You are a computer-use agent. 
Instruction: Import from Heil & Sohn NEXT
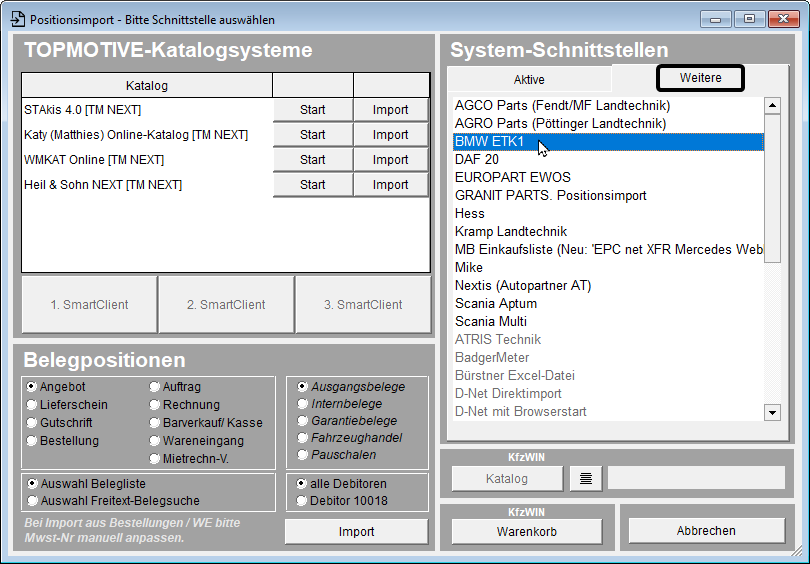tap(391, 184)
